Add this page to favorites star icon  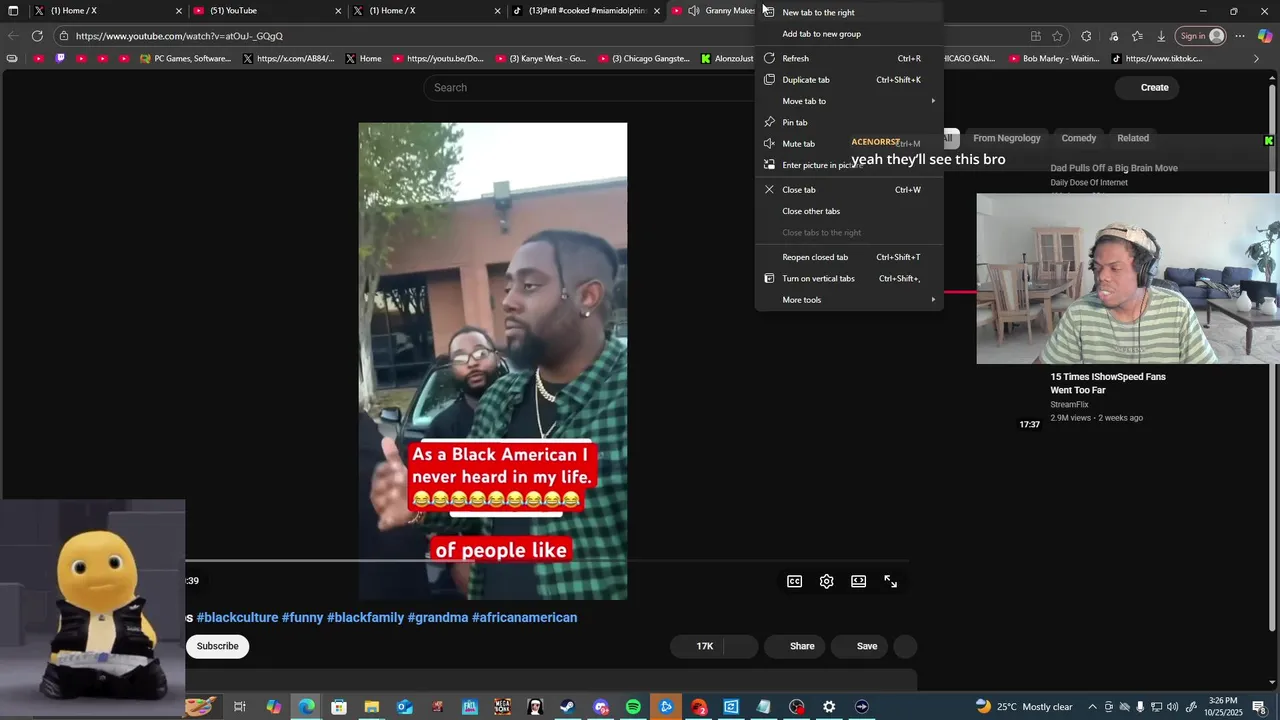tap(1057, 36)
